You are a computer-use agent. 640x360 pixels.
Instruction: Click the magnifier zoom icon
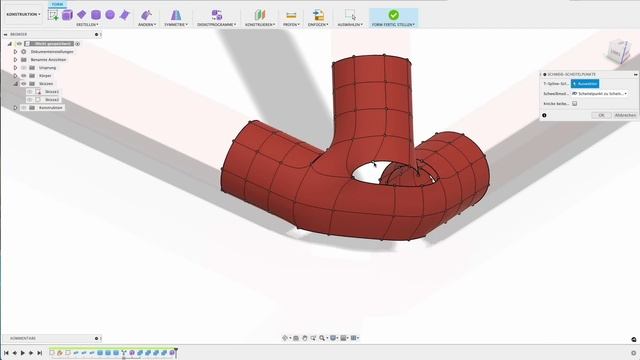(322, 338)
